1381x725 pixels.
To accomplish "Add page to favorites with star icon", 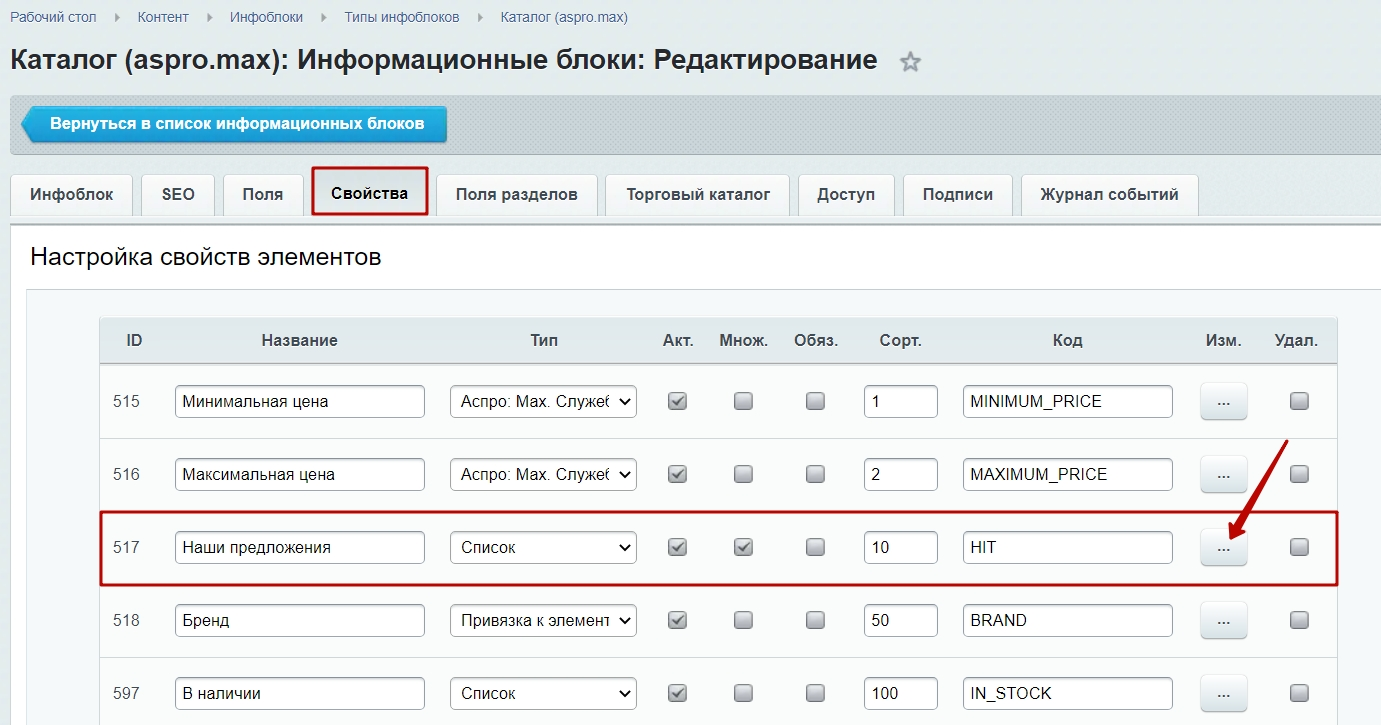I will click(910, 62).
